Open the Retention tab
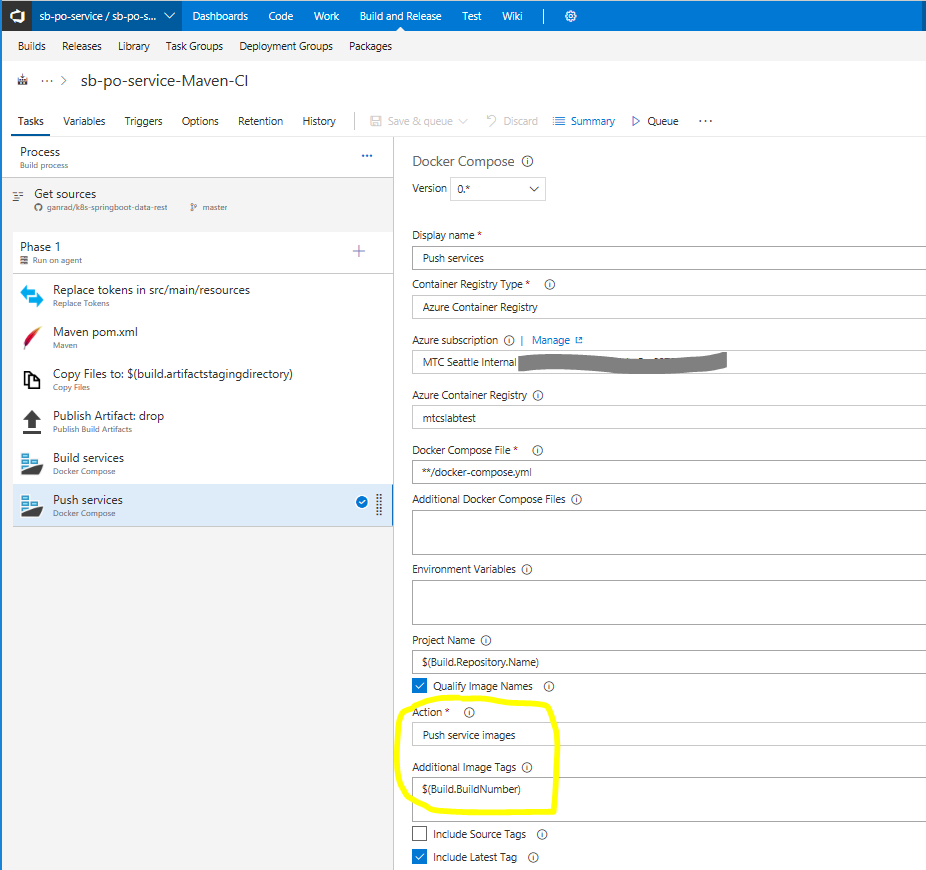The width and height of the screenshot is (926, 870). click(260, 121)
